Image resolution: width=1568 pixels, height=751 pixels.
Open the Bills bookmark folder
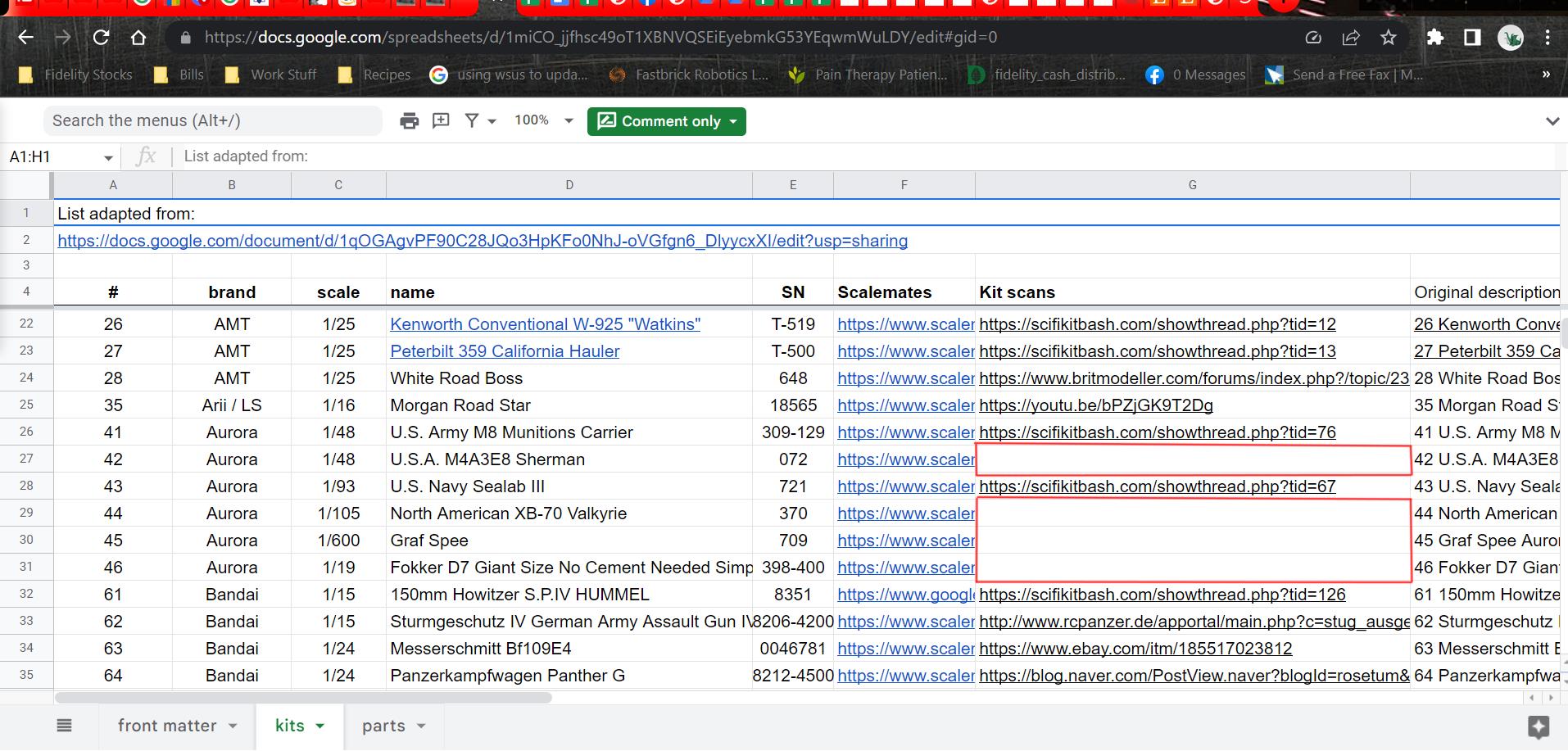click(179, 75)
